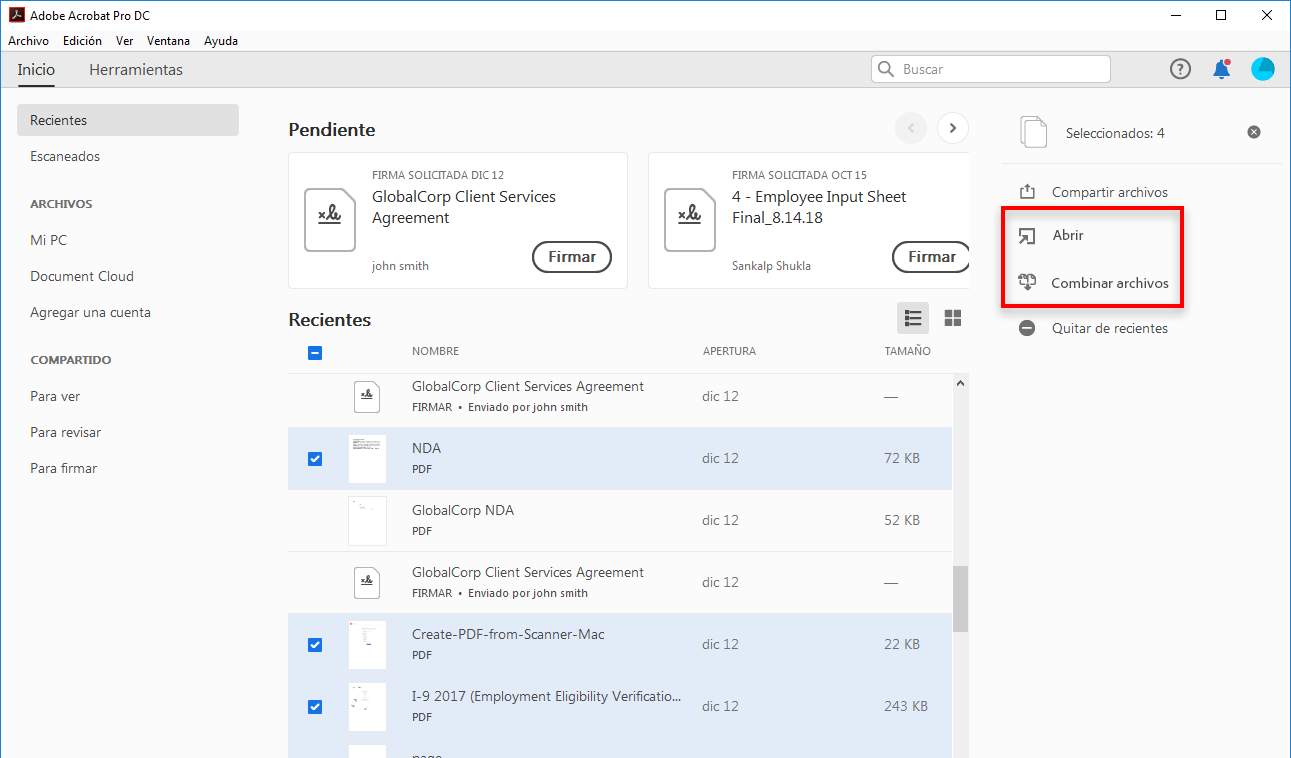Image resolution: width=1291 pixels, height=758 pixels.
Task: Switch to list view icon
Action: (x=913, y=318)
